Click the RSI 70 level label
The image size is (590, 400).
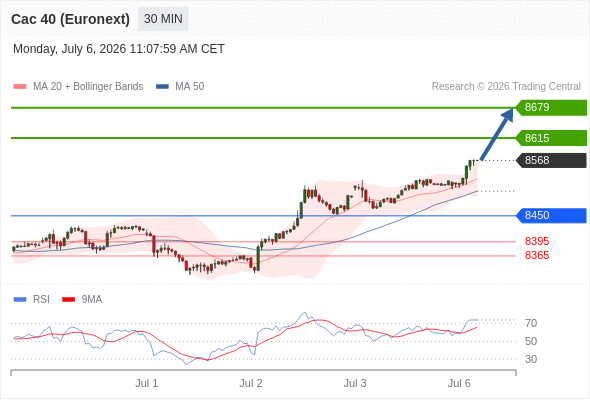(531, 323)
